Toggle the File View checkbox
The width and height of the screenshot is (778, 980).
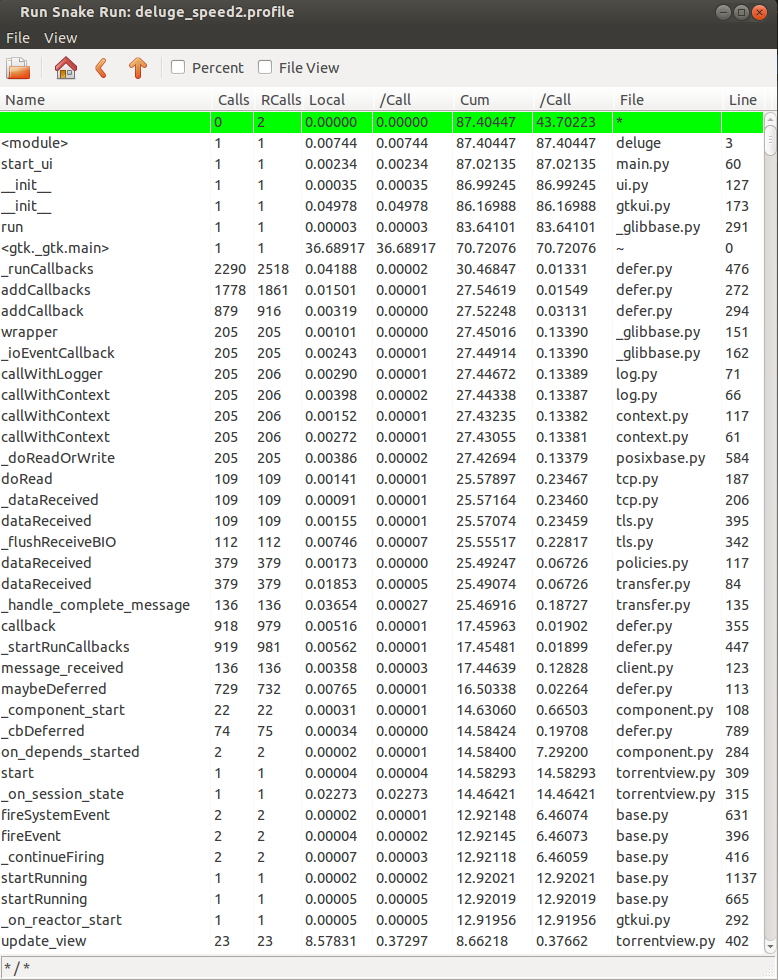coord(265,68)
